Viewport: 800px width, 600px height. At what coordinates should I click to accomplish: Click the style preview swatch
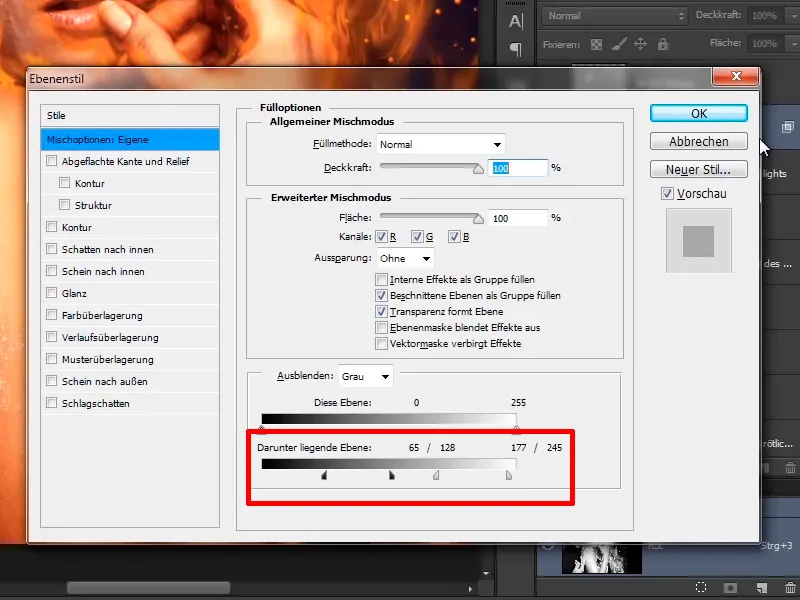(x=698, y=241)
